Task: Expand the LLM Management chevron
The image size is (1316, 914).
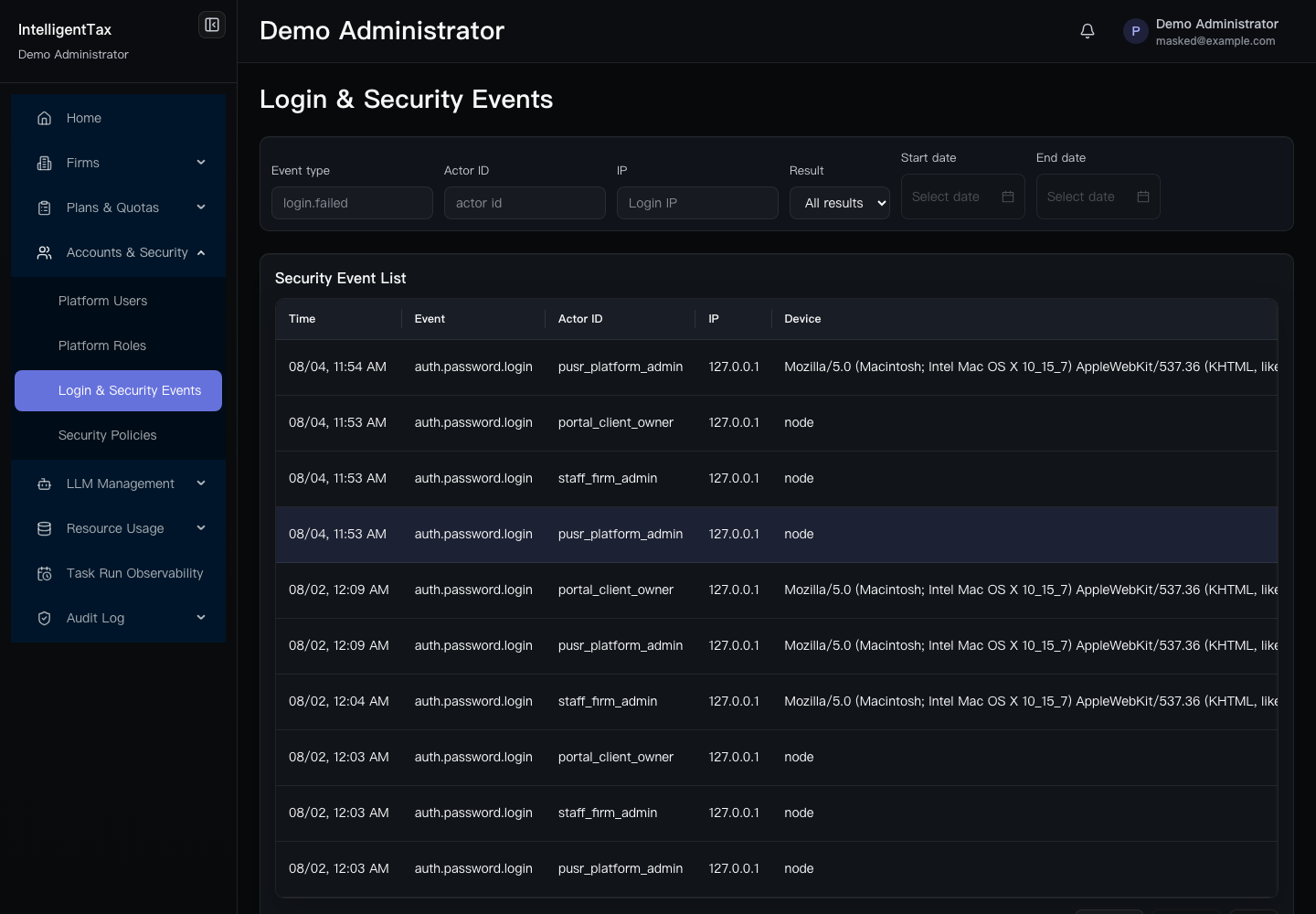Action: pos(201,484)
